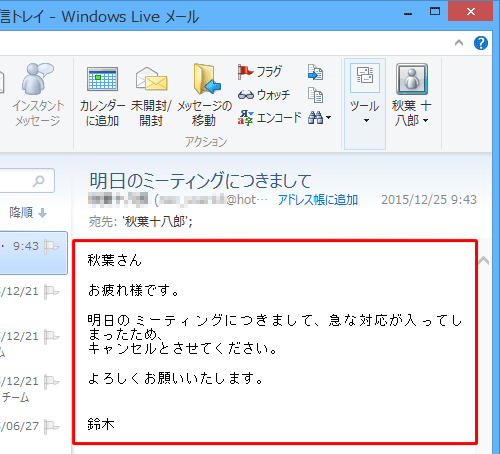Collapse the ribbon with the up chevron

[459, 43]
